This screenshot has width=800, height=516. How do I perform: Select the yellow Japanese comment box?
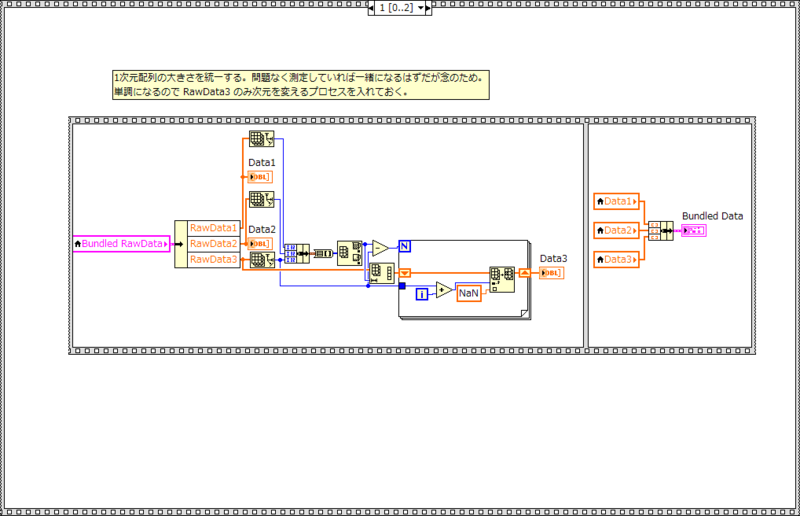click(301, 85)
